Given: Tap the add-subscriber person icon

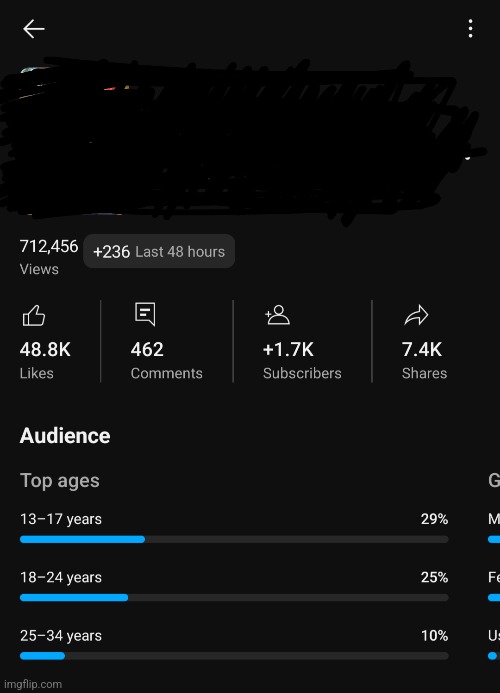Looking at the screenshot, I should [x=277, y=315].
